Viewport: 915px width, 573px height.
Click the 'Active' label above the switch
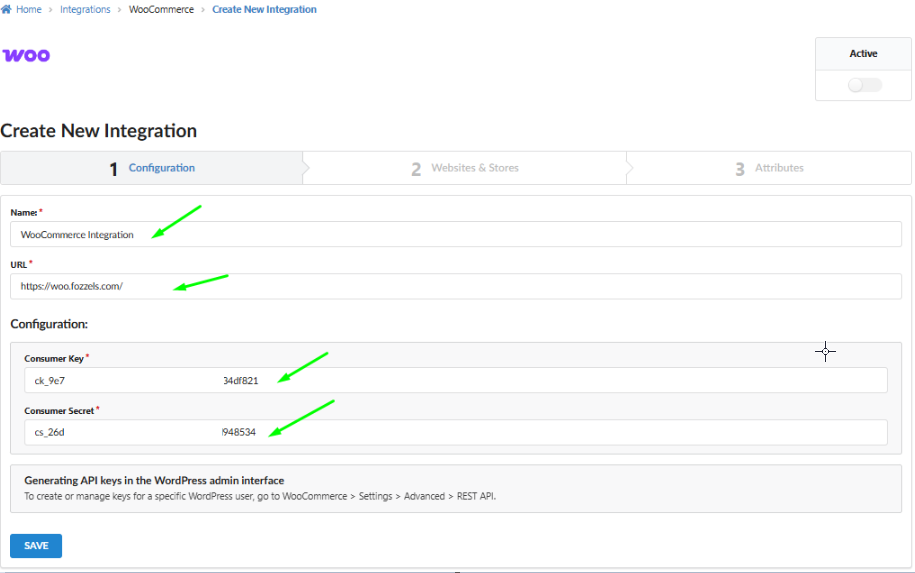click(863, 53)
